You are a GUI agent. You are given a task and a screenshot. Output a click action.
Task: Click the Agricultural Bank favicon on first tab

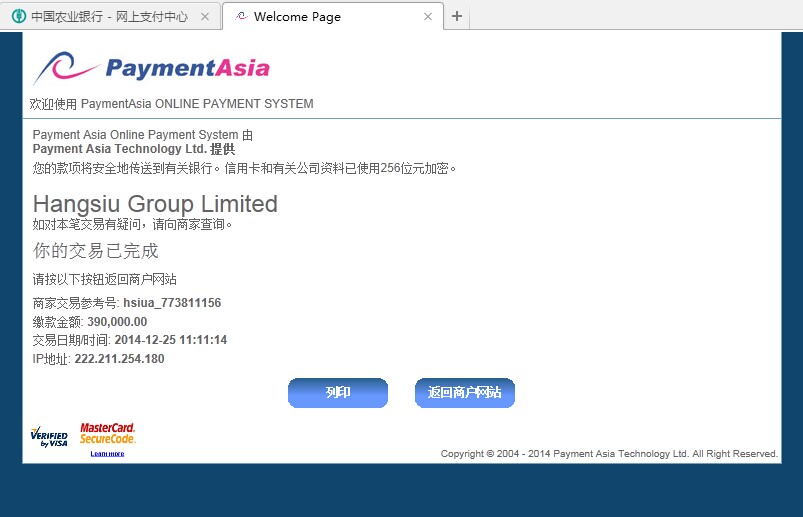pyautogui.click(x=18, y=16)
